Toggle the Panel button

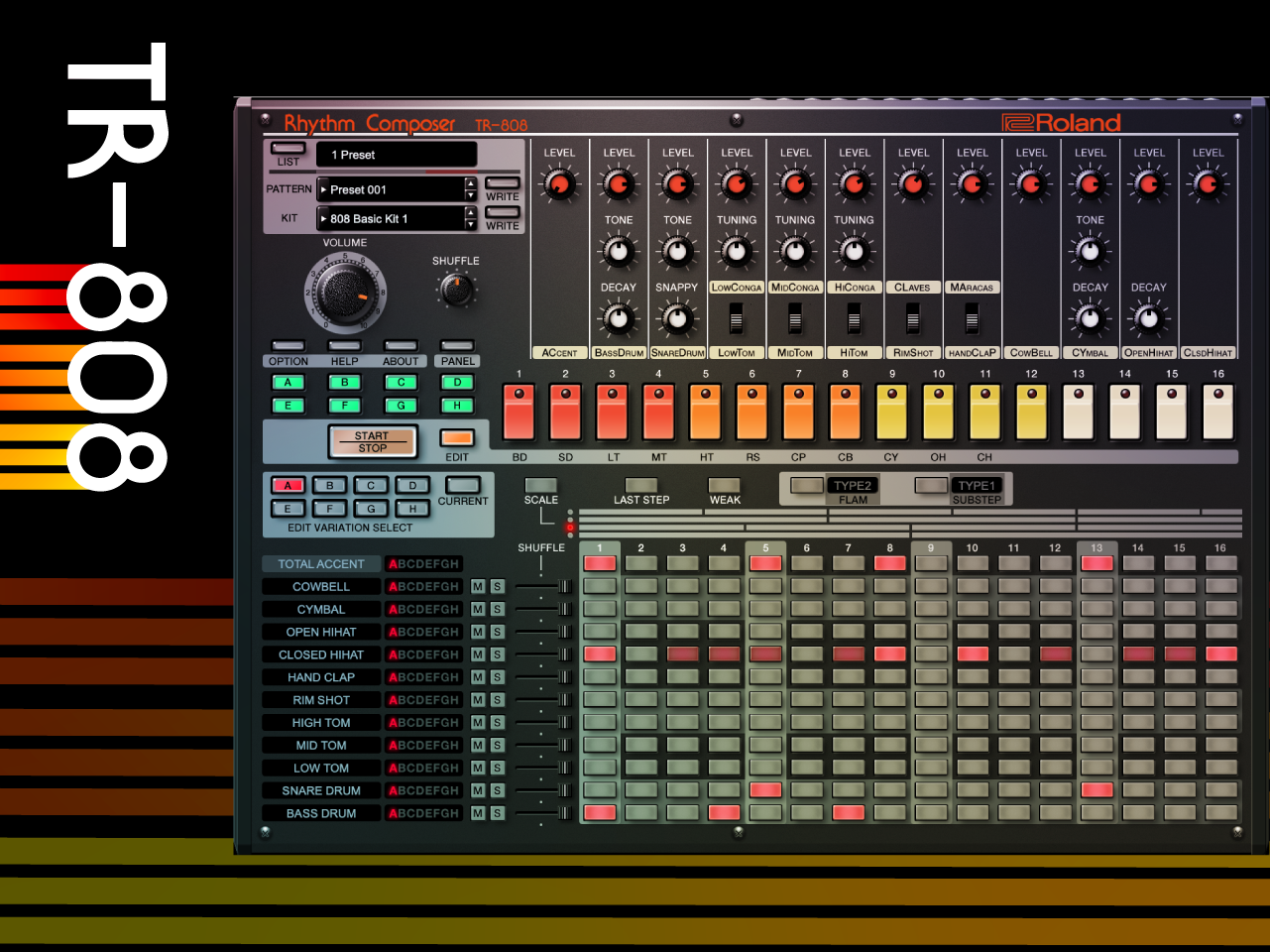458,346
